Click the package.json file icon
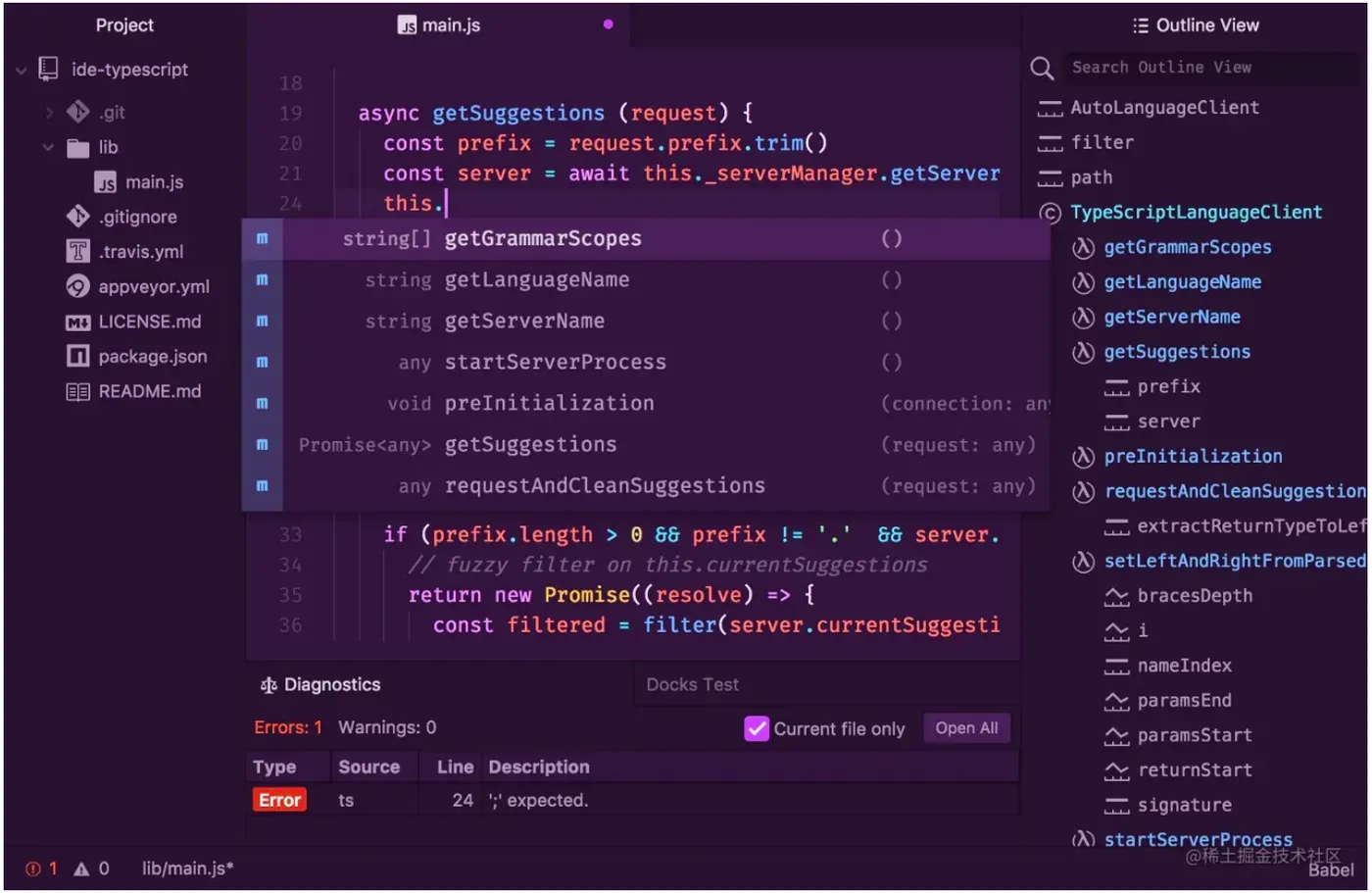The height and width of the screenshot is (893, 1372). (x=77, y=356)
